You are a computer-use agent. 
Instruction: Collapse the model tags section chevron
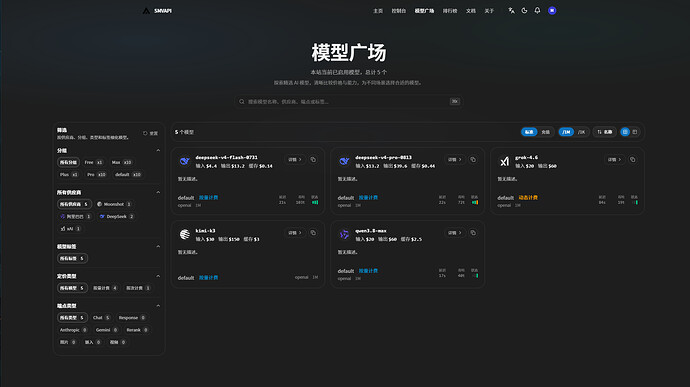coord(158,247)
